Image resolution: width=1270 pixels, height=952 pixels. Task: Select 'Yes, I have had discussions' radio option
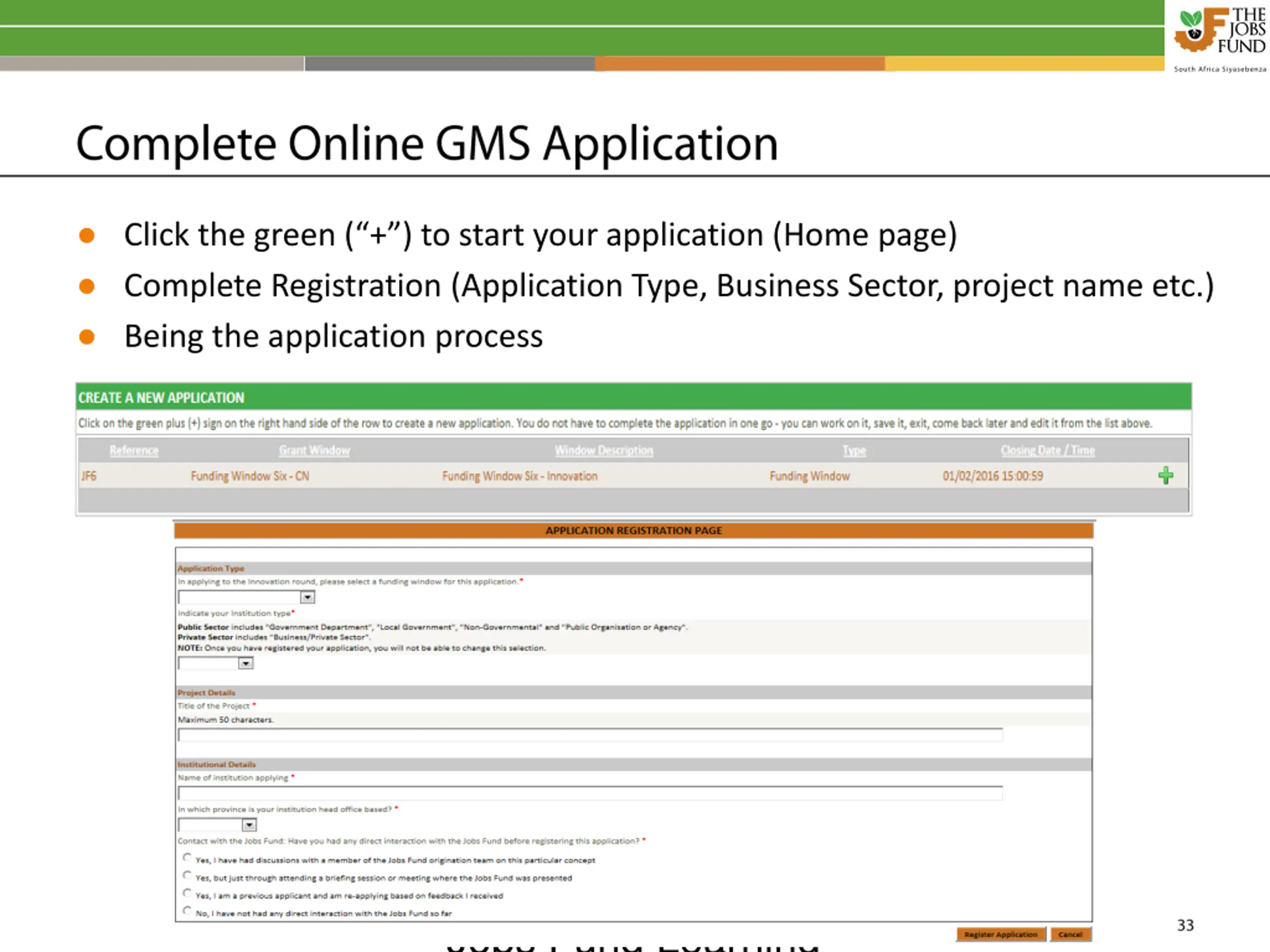[x=187, y=857]
